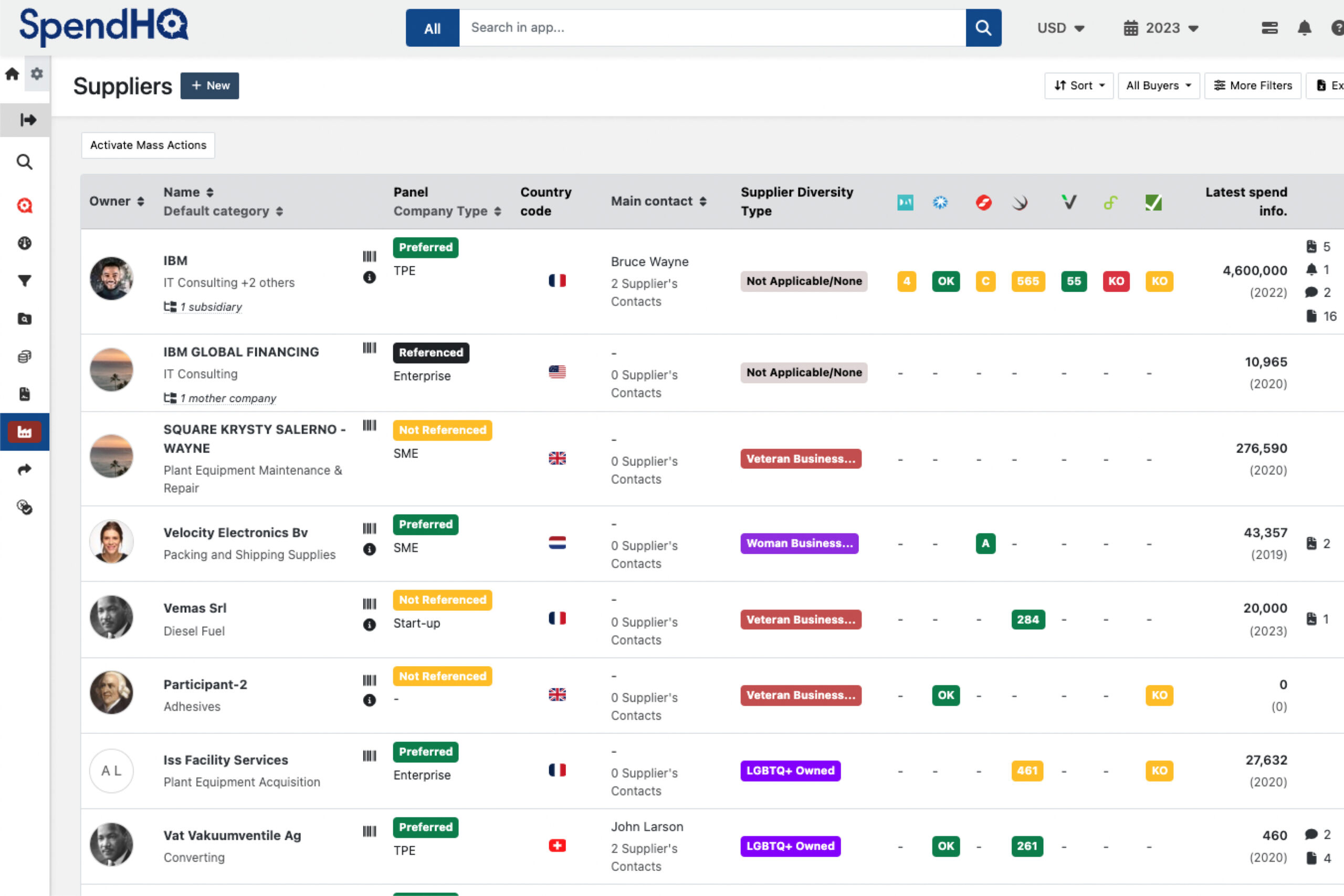The width and height of the screenshot is (1344, 896).
Task: Sort table by Name column
Action: pyautogui.click(x=188, y=192)
